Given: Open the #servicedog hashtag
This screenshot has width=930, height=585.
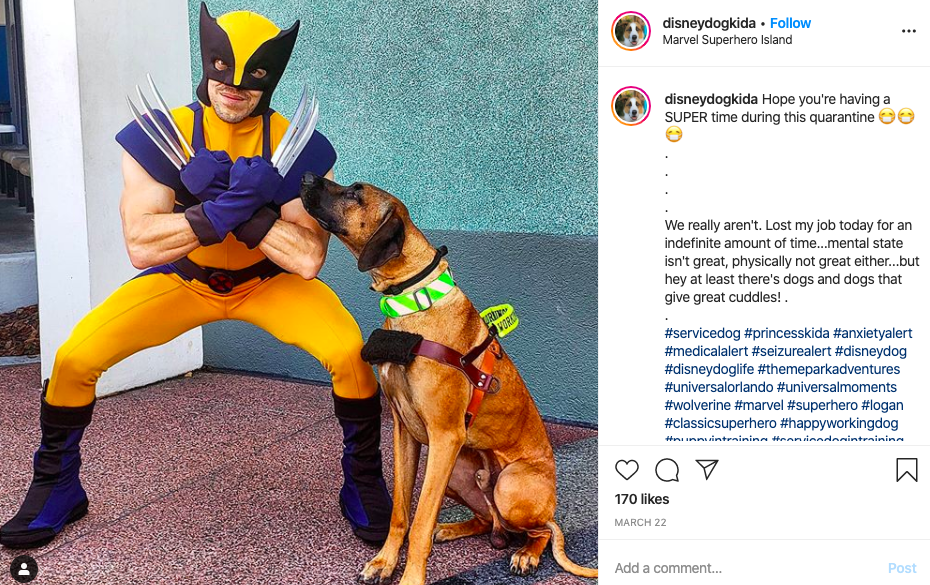Looking at the screenshot, I should [x=702, y=333].
